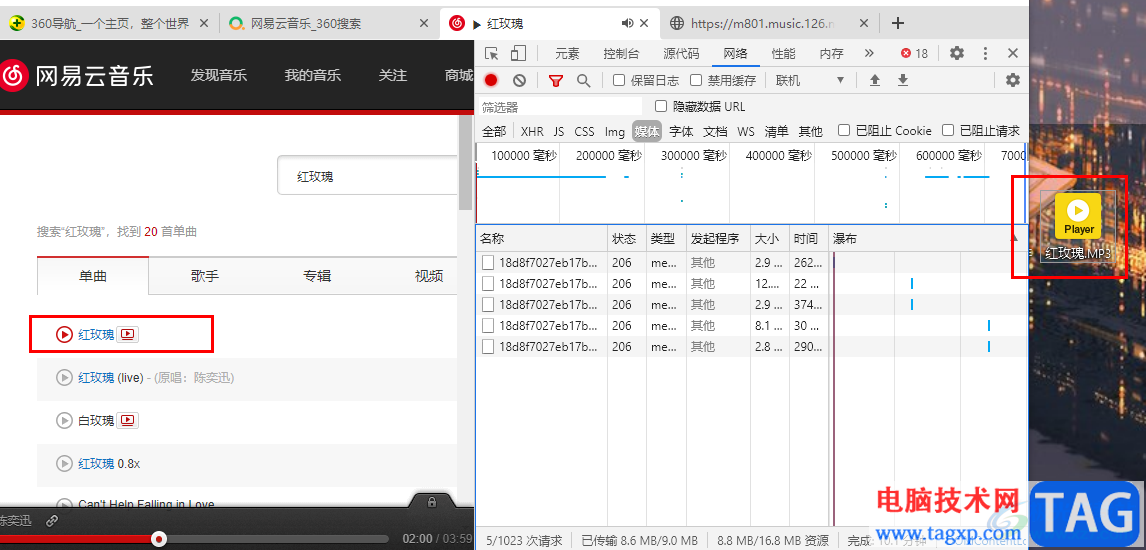This screenshot has height=550, width=1146.
Task: Switch to the 源代码 panel tab
Action: (681, 53)
